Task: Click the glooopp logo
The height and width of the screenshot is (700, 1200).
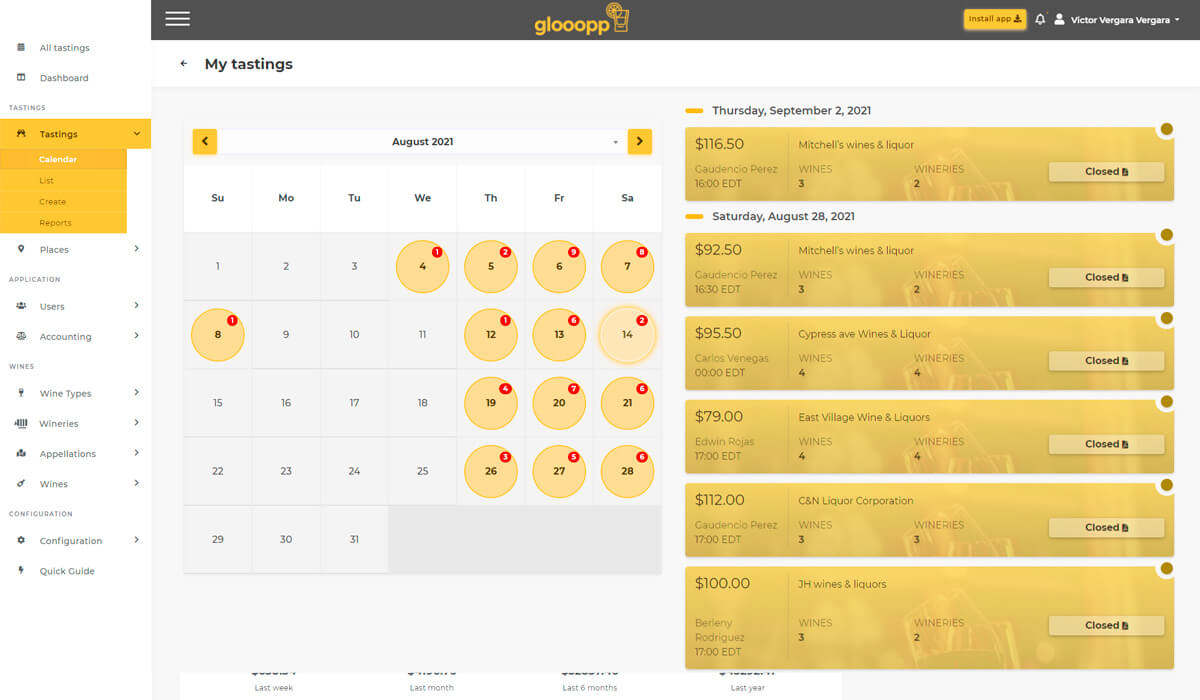Action: pyautogui.click(x=582, y=20)
